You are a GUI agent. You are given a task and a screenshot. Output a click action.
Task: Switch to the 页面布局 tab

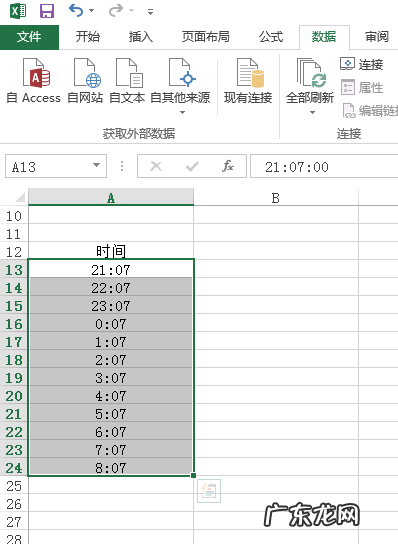pos(206,37)
